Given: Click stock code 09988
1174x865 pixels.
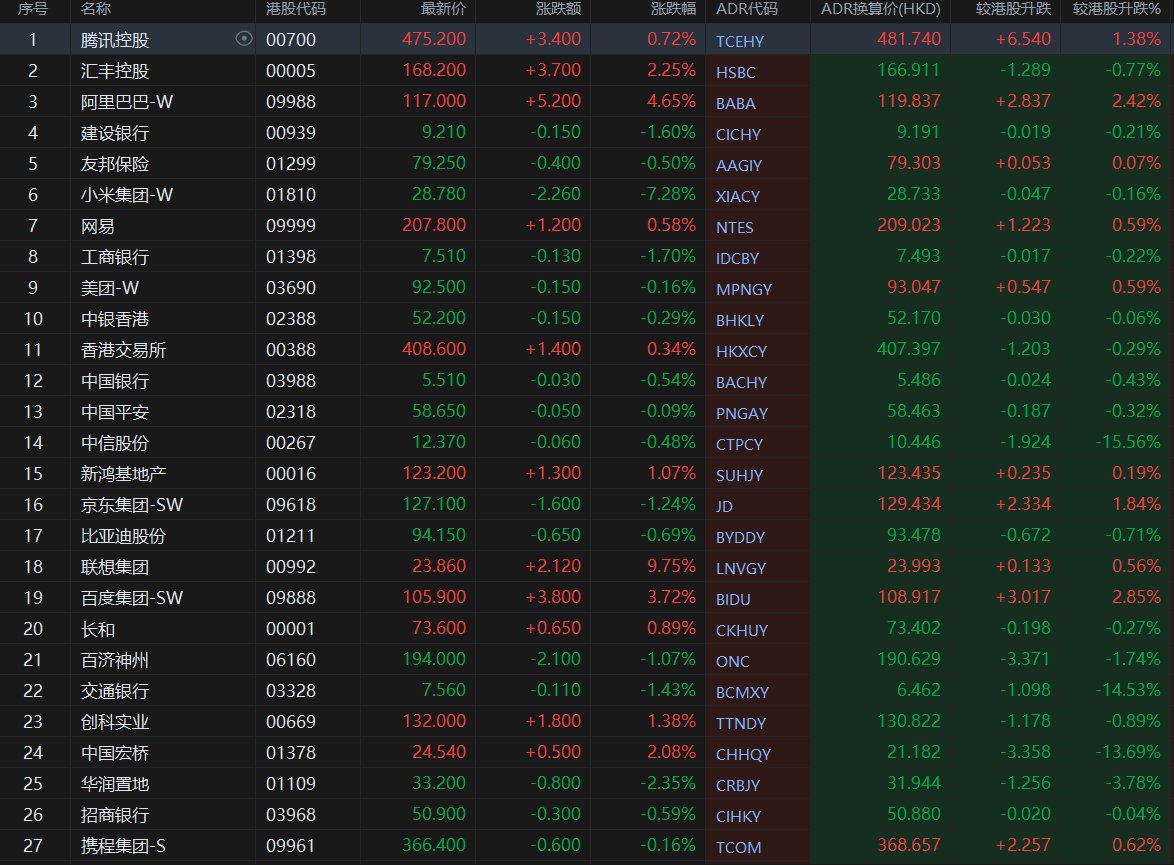Looking at the screenshot, I should pyautogui.click(x=291, y=102).
